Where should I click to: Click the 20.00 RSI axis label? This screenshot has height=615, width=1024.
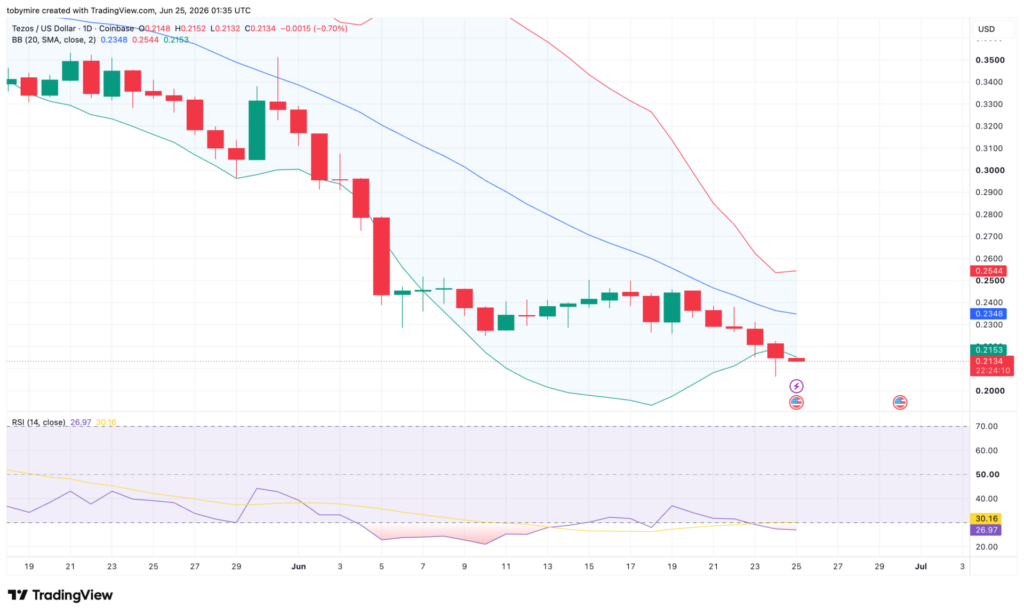coord(987,547)
